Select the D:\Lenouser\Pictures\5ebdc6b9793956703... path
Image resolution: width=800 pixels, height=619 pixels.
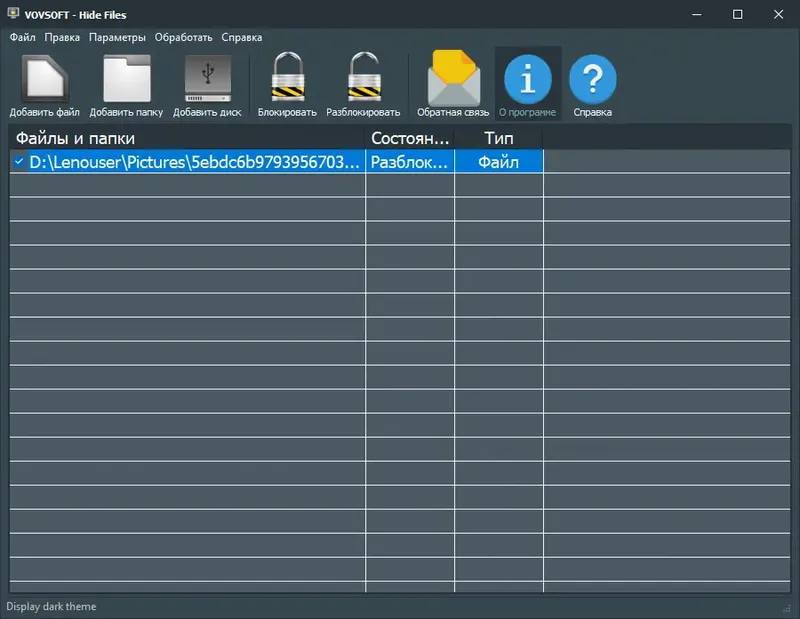(x=194, y=162)
